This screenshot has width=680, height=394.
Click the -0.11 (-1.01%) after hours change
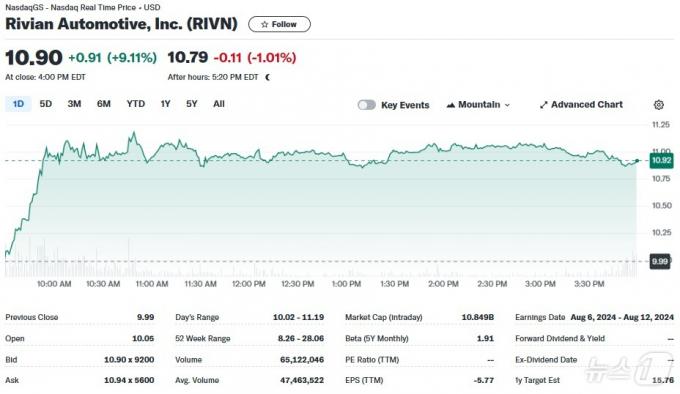tap(255, 58)
